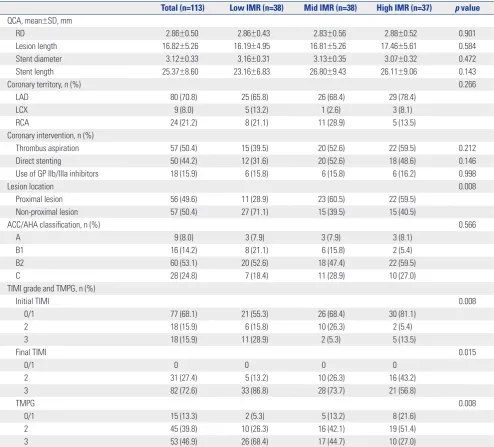Click class C total "28 (24.8)"
Screen dimensions: 494x447
coord(184,276)
